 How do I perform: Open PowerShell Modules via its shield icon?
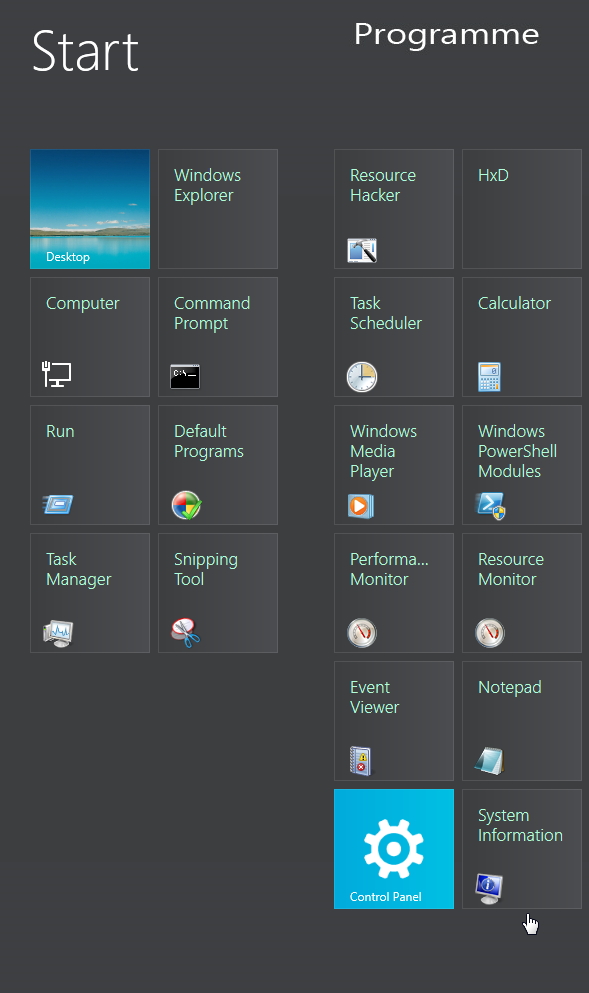pos(490,505)
